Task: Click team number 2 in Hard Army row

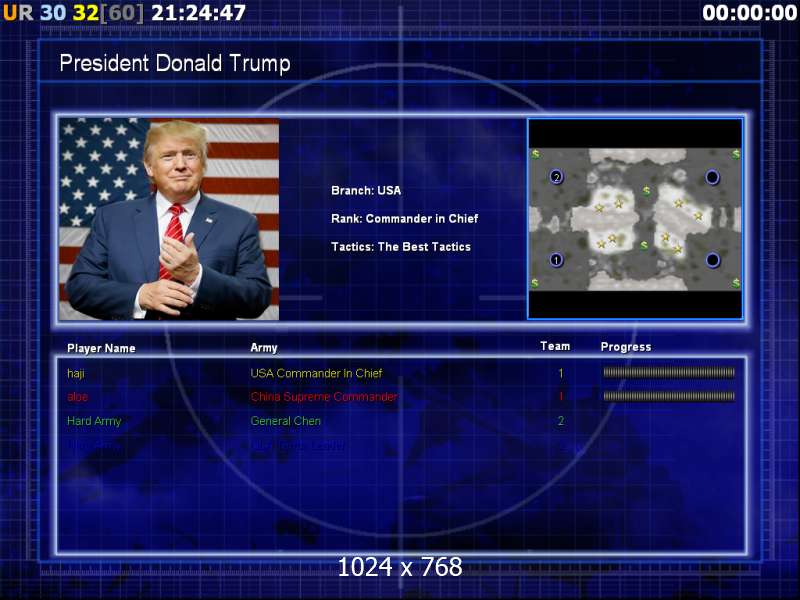Action: [561, 421]
